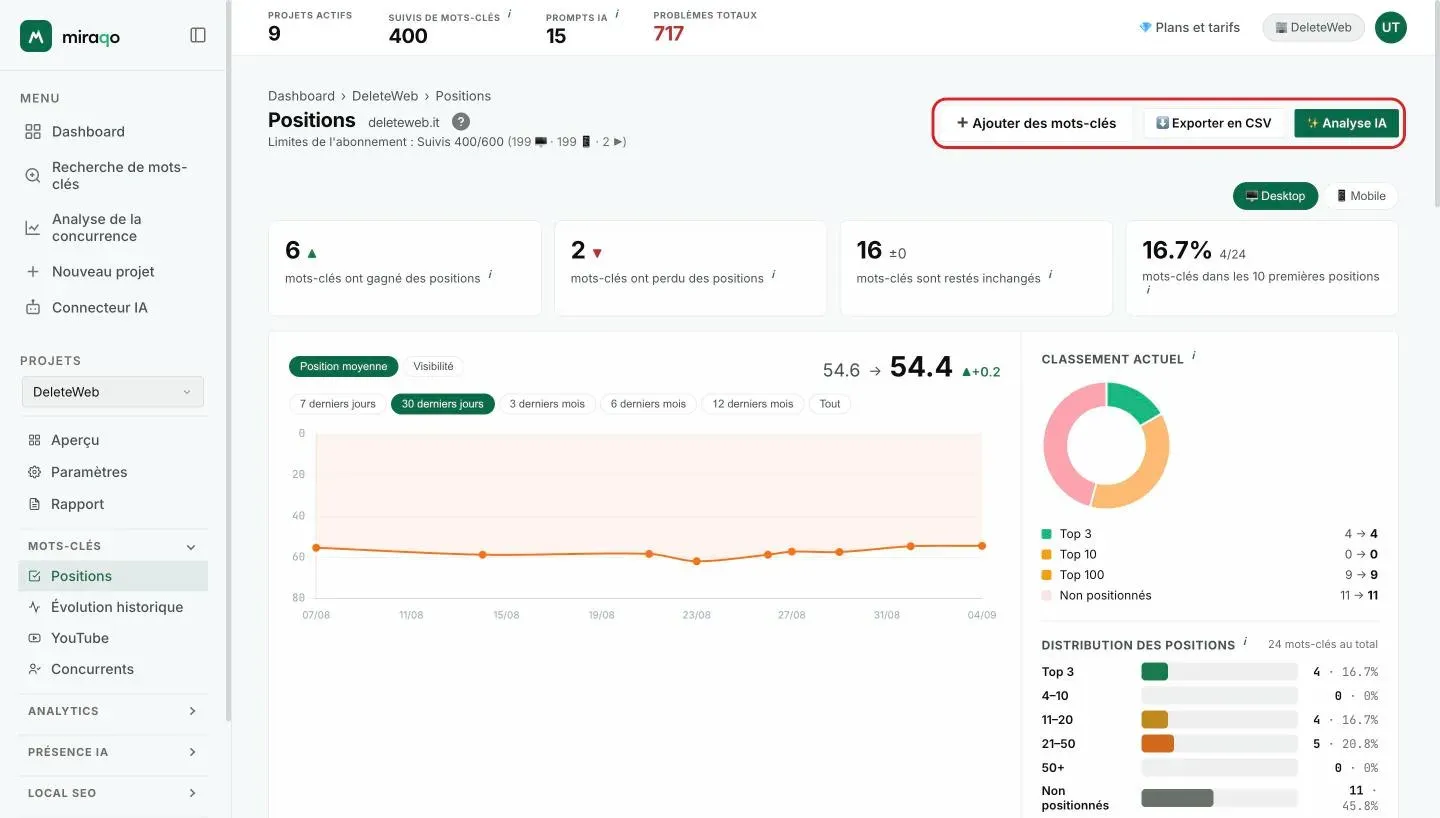The image size is (1440, 818).
Task: Open the UT user avatar menu
Action: [1391, 28]
